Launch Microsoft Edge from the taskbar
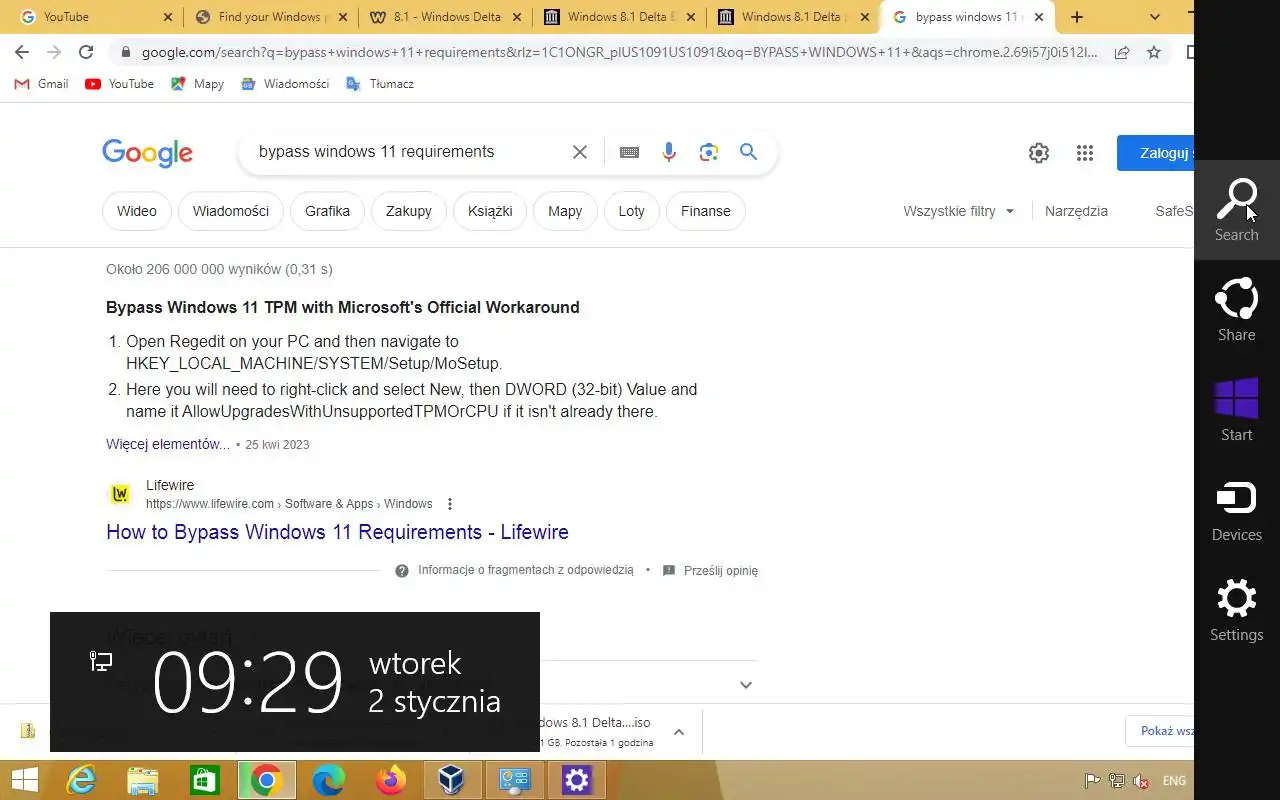The height and width of the screenshot is (800, 1280). pyautogui.click(x=329, y=780)
